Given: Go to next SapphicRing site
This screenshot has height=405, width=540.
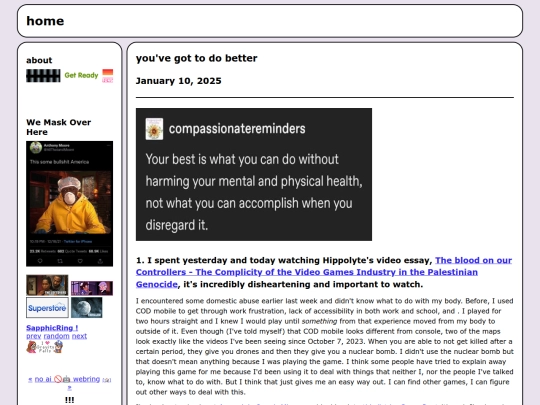Looking at the screenshot, I should tap(79, 336).
